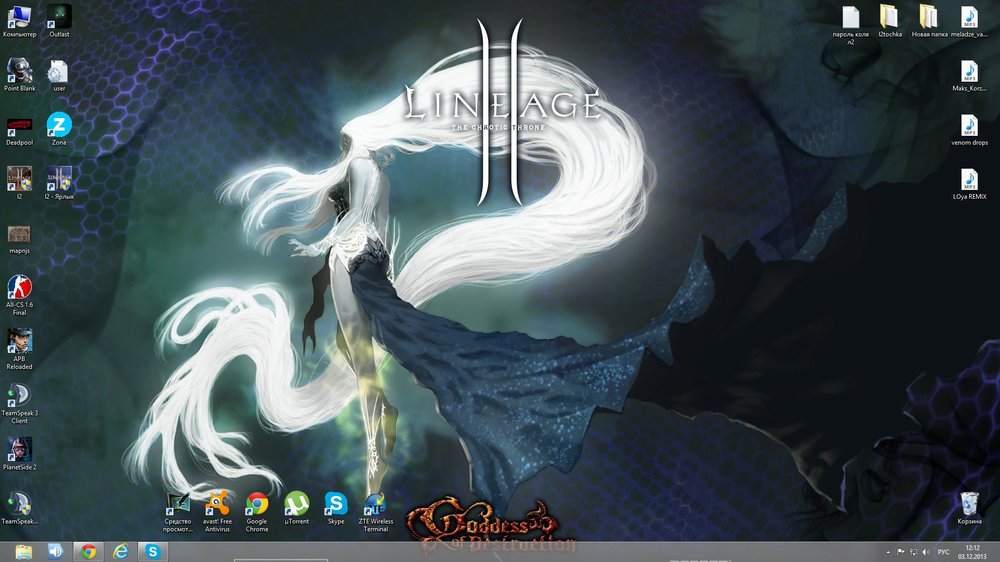The image size is (1000, 562).
Task: Open the РУС input language switcher
Action: (x=942, y=552)
